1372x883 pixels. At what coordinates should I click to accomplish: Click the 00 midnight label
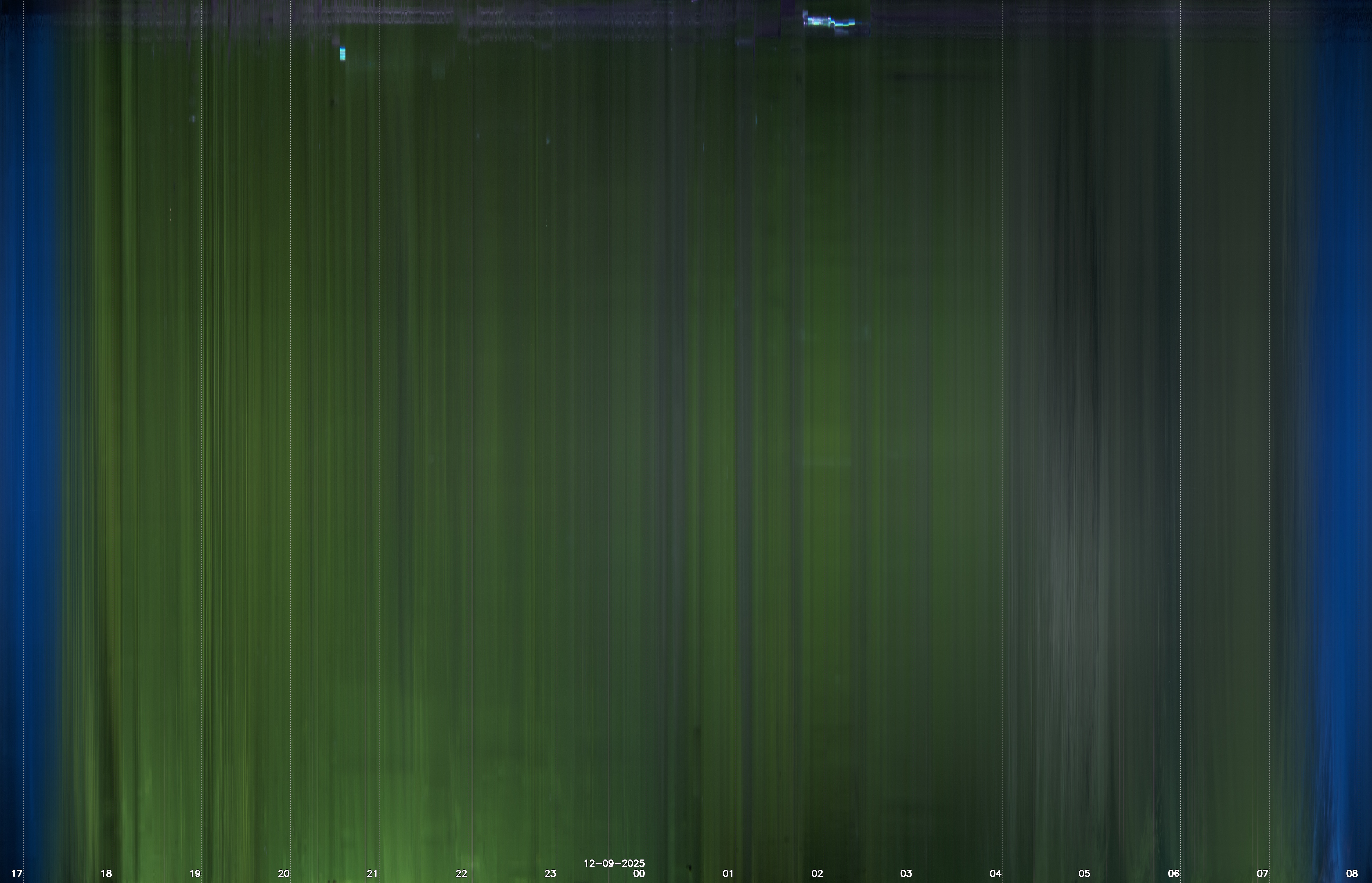point(639,874)
